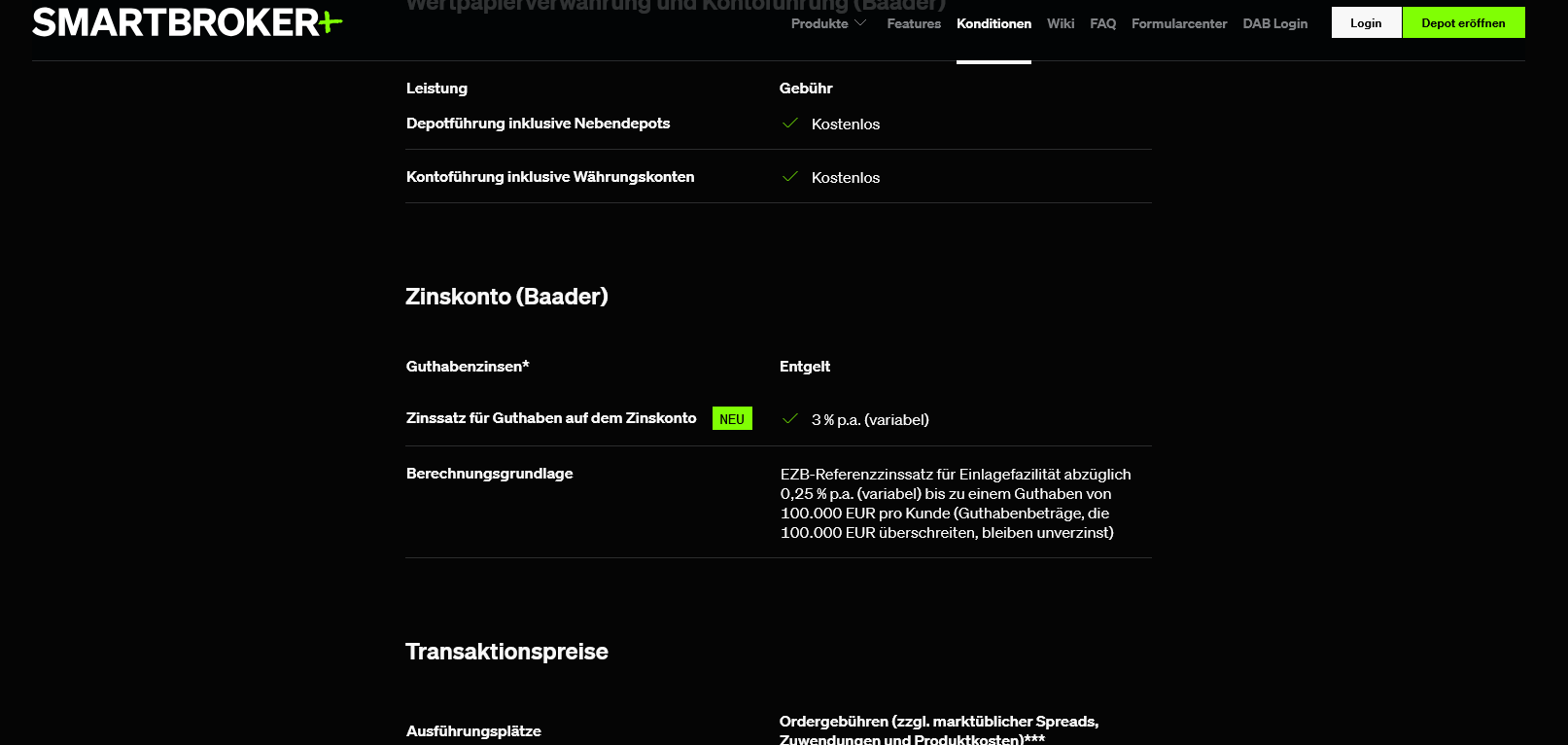Expand the Produkte dropdown menu

828,23
